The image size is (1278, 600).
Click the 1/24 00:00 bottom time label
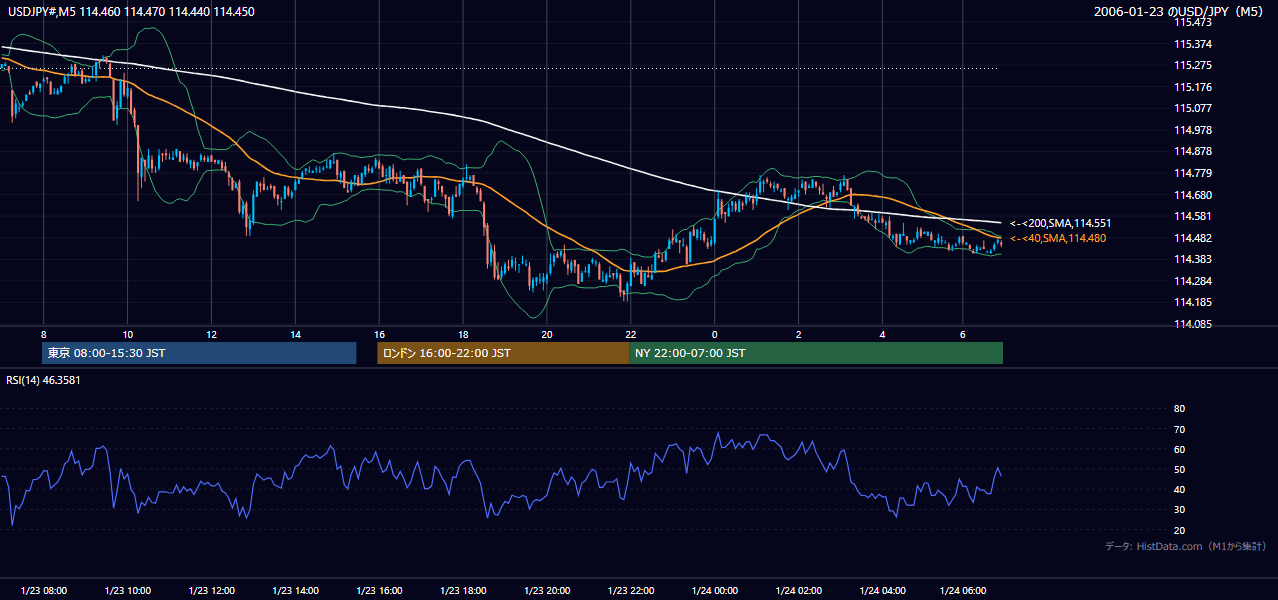714,590
